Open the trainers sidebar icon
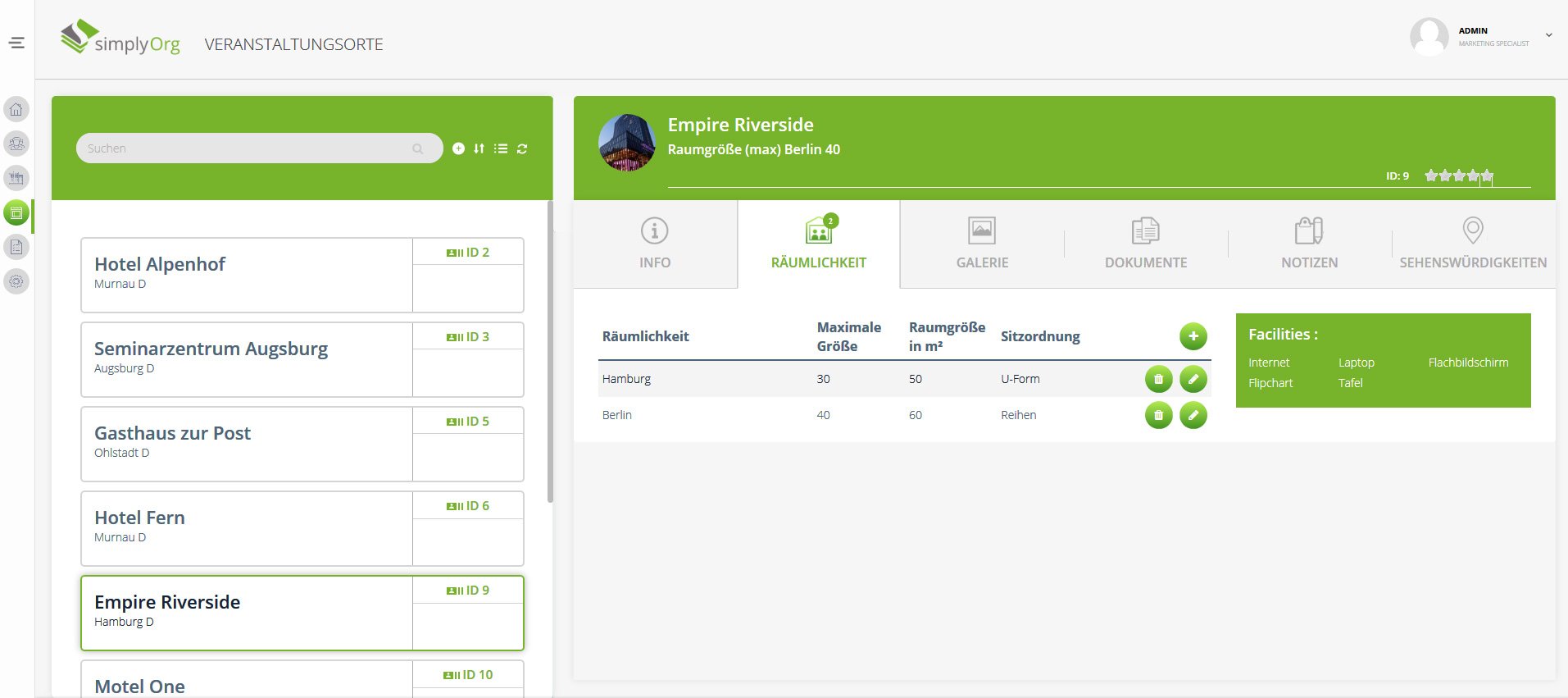 (16, 144)
